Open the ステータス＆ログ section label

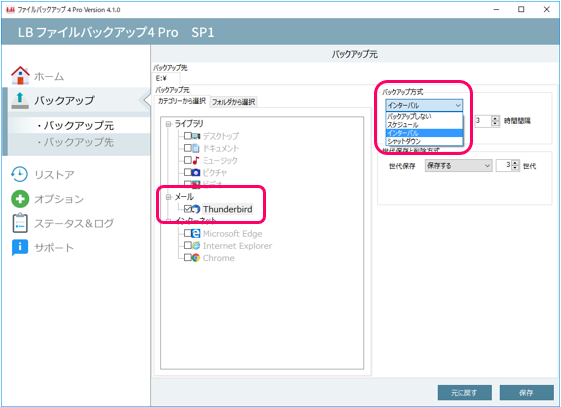(74, 224)
